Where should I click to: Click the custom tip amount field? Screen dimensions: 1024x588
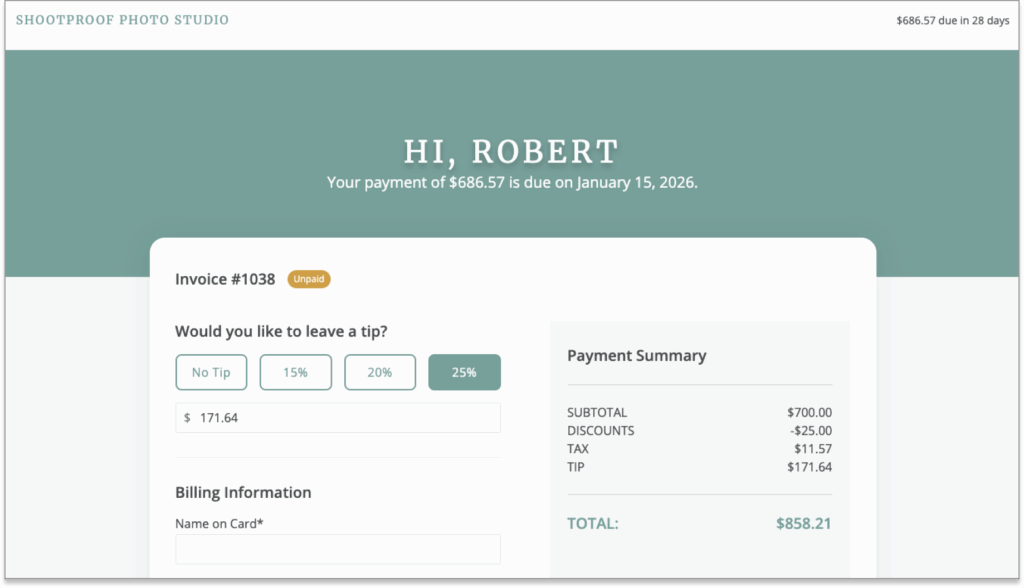click(337, 417)
